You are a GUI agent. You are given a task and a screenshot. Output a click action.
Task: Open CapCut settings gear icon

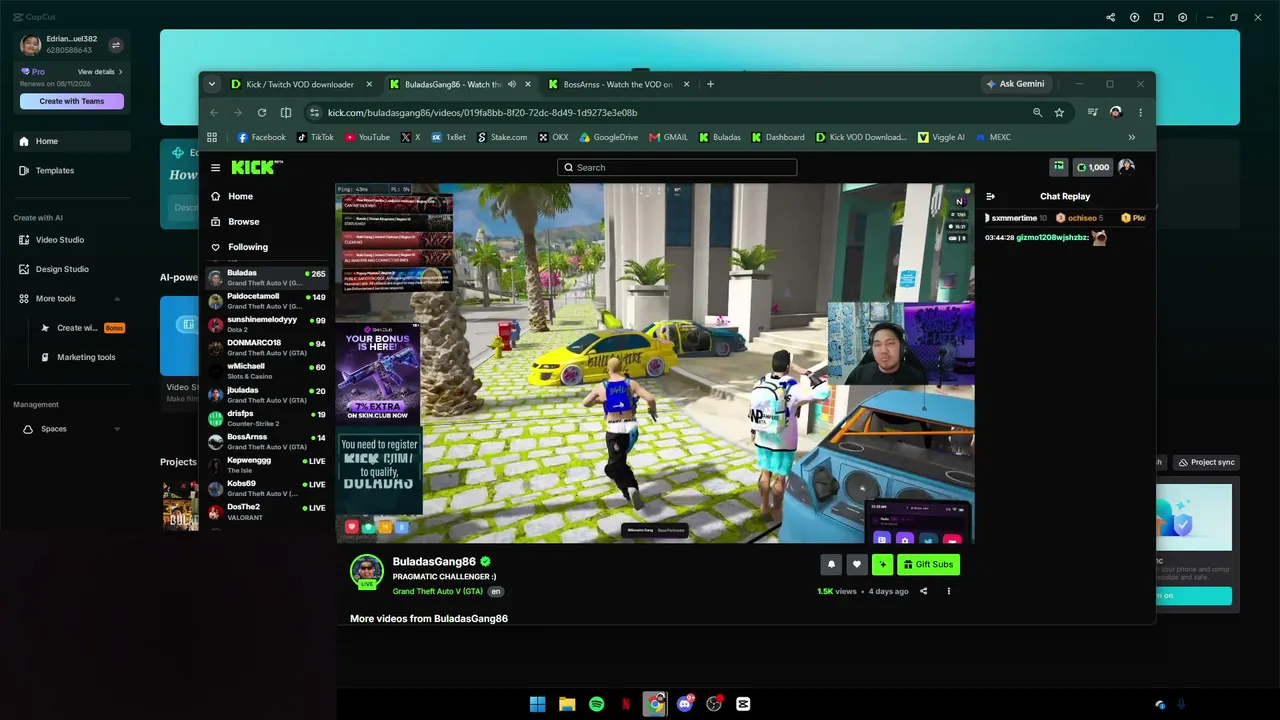1183,17
